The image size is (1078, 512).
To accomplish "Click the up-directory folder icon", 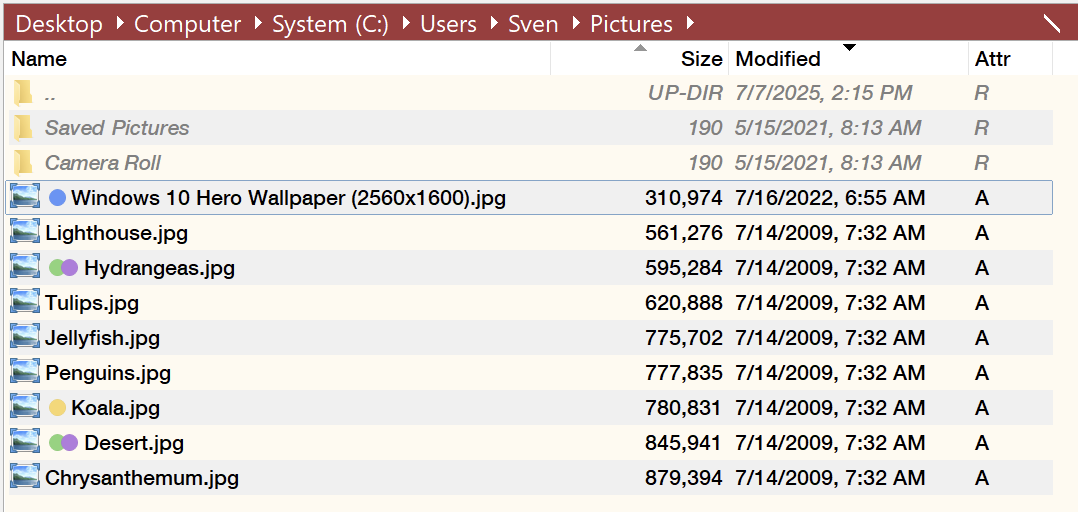I will (x=23, y=92).
